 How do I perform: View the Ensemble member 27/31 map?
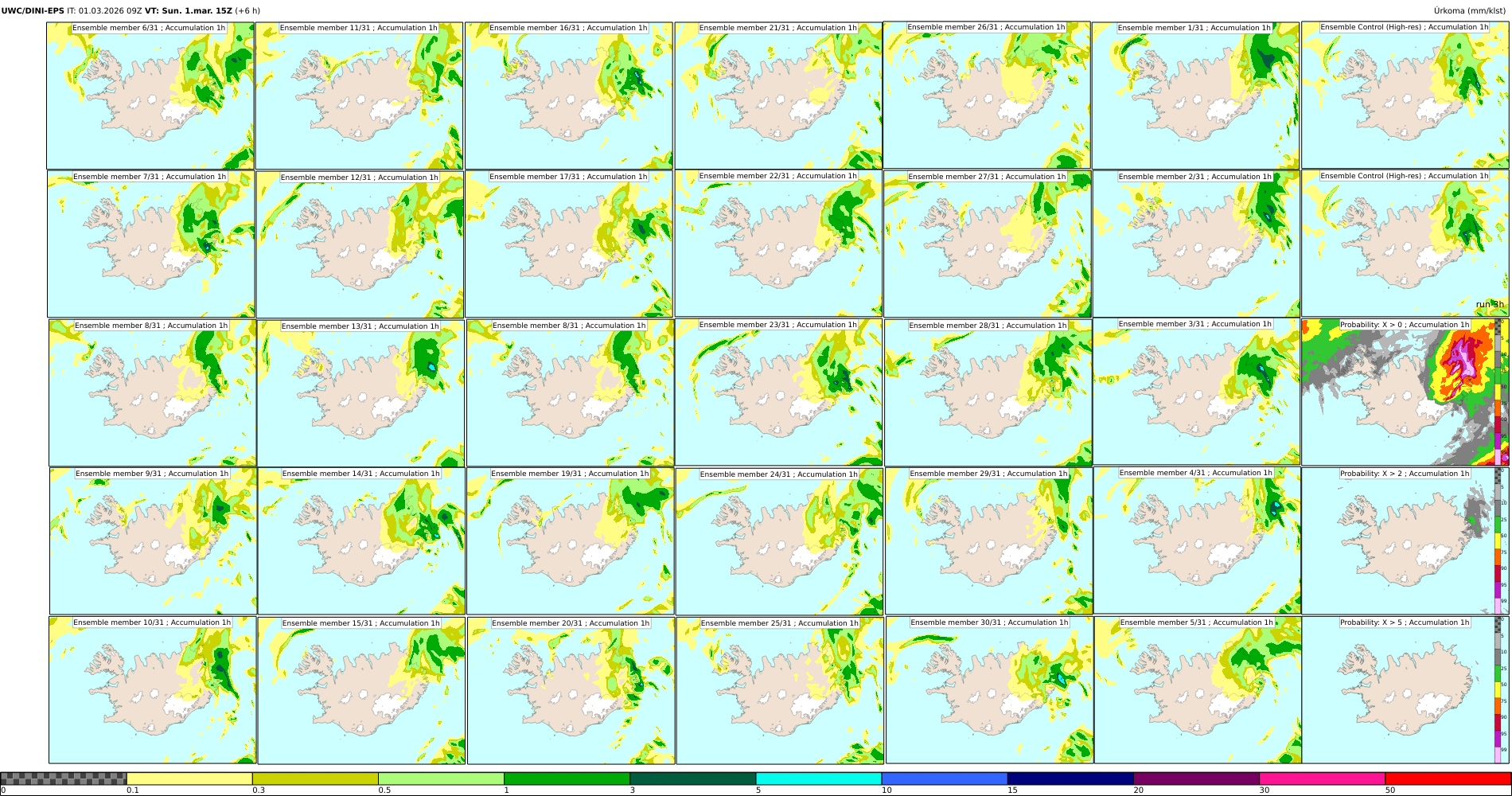pos(988,244)
